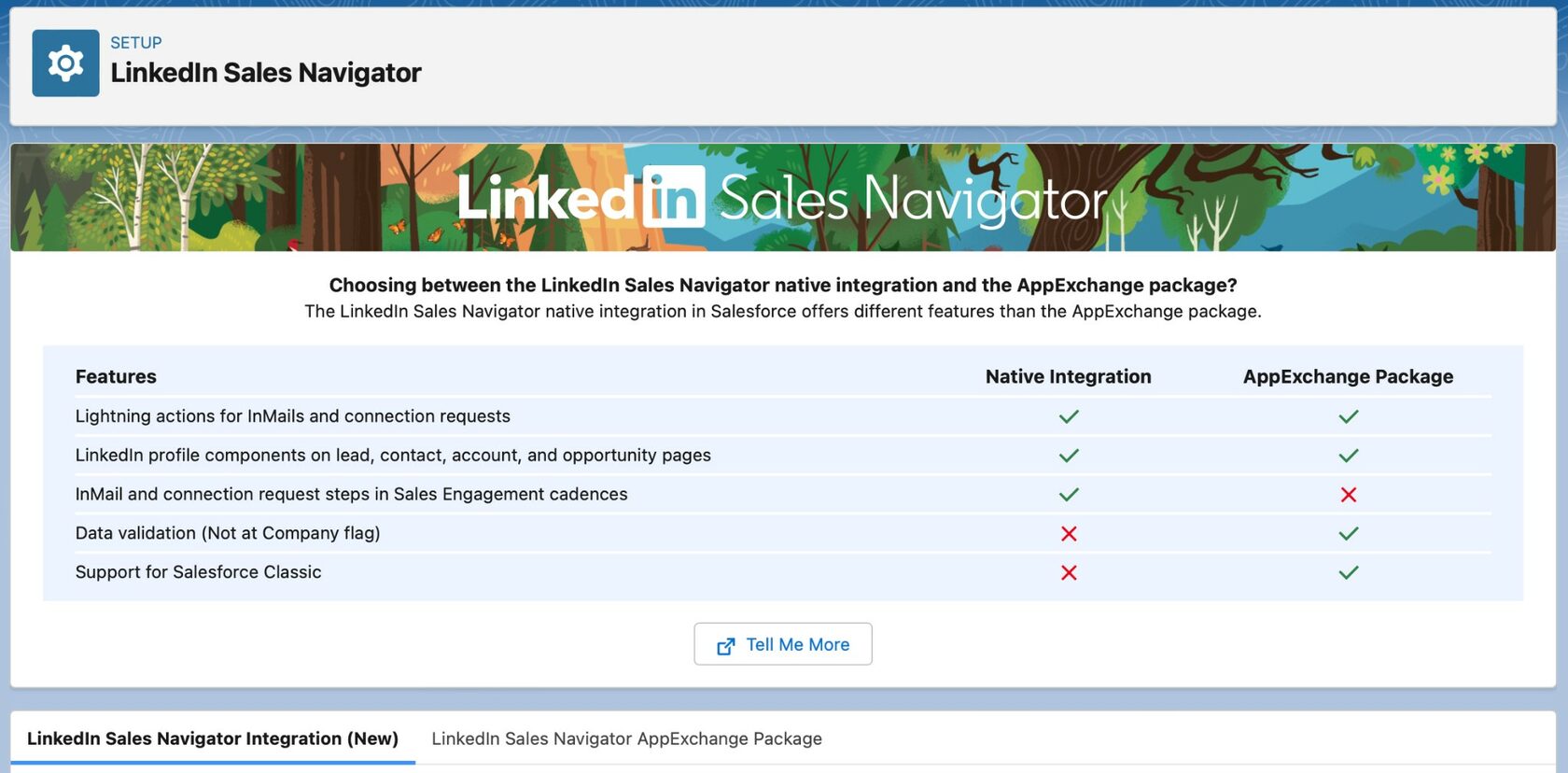Click Native Integration red X for Salesforce Classic
Screen dimensions: 1568x773
pyautogui.click(x=1069, y=573)
